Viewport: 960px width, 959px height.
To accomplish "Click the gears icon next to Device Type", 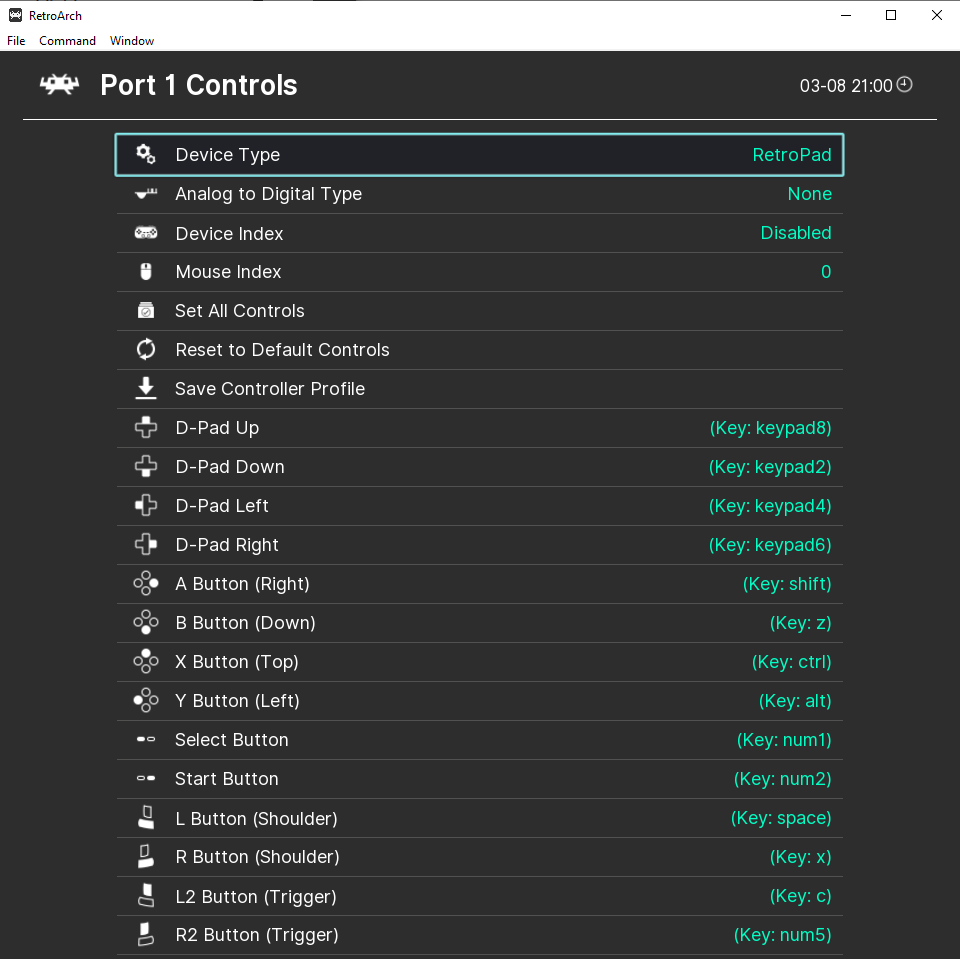I will click(x=146, y=154).
